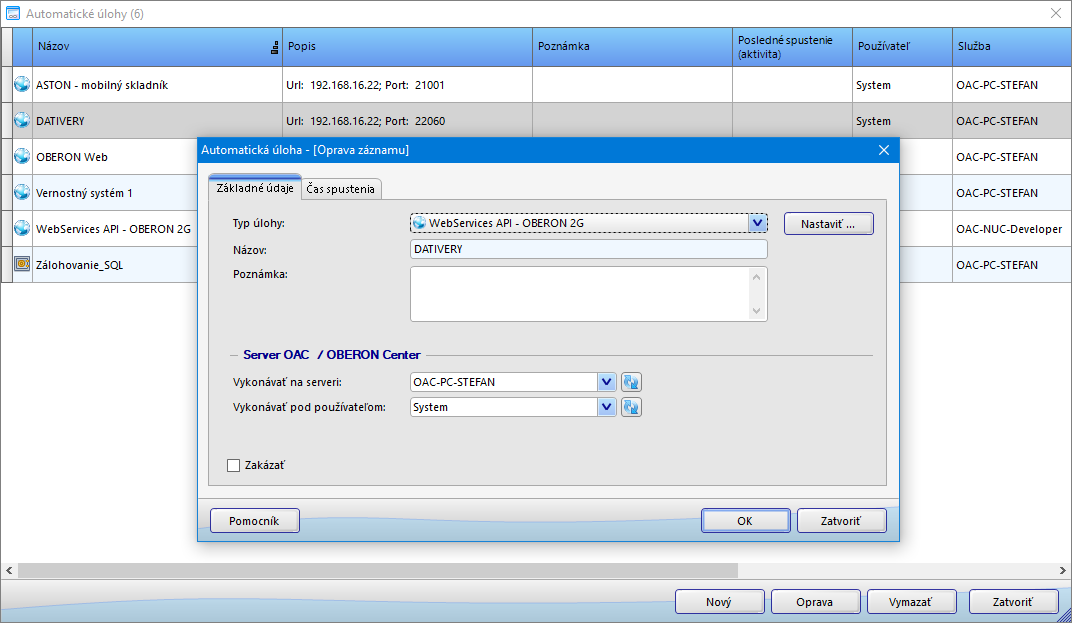The height and width of the screenshot is (623, 1072).
Task: Select the Zálohovanie_SQL row name
Action: coord(79,265)
